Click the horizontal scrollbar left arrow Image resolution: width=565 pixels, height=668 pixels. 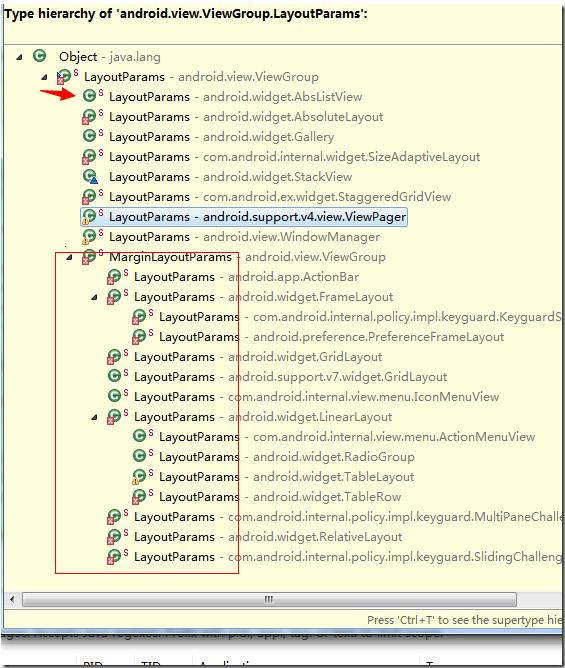click(12, 599)
